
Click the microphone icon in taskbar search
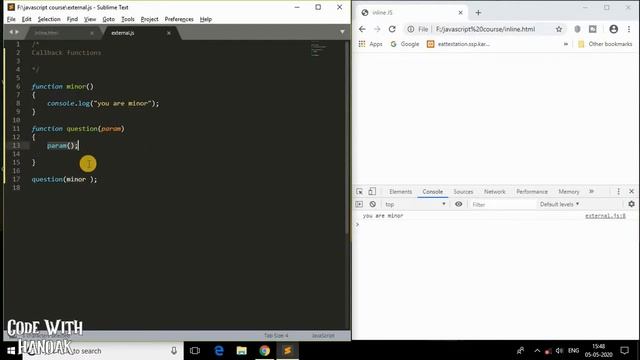(174, 351)
